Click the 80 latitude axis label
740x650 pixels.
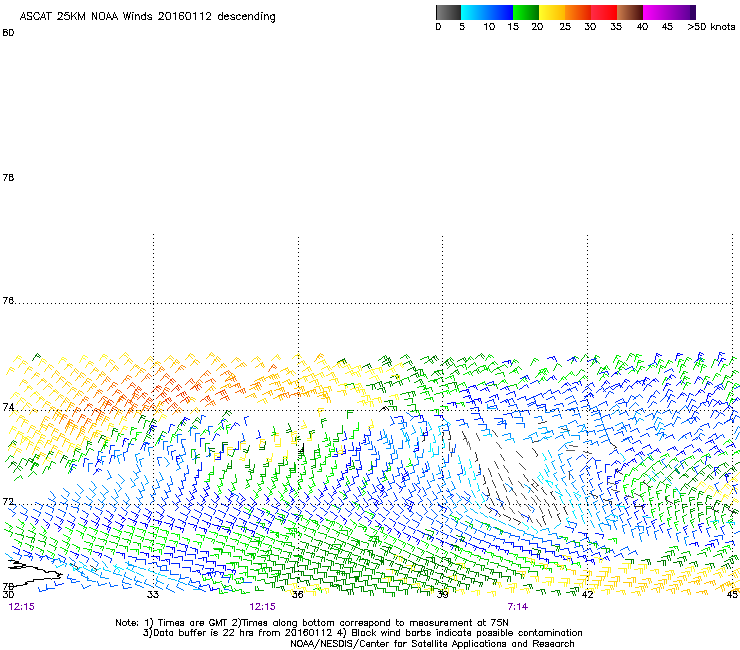8,33
